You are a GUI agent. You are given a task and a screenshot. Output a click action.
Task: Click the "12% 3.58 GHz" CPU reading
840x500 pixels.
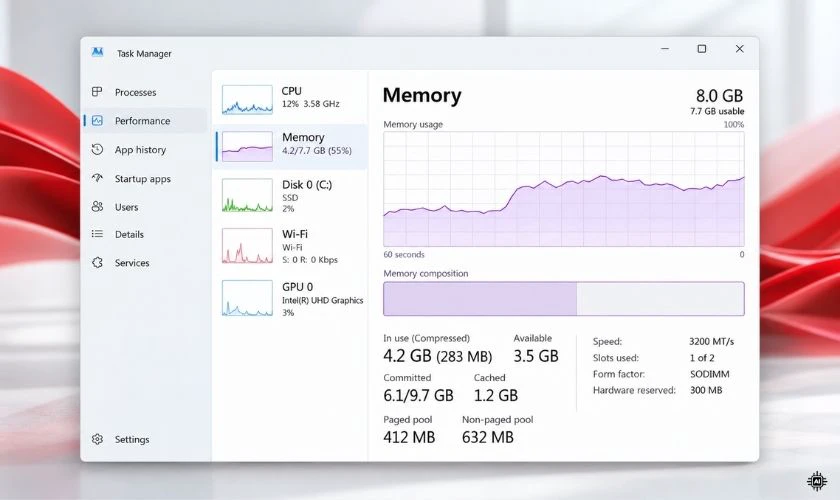point(311,104)
